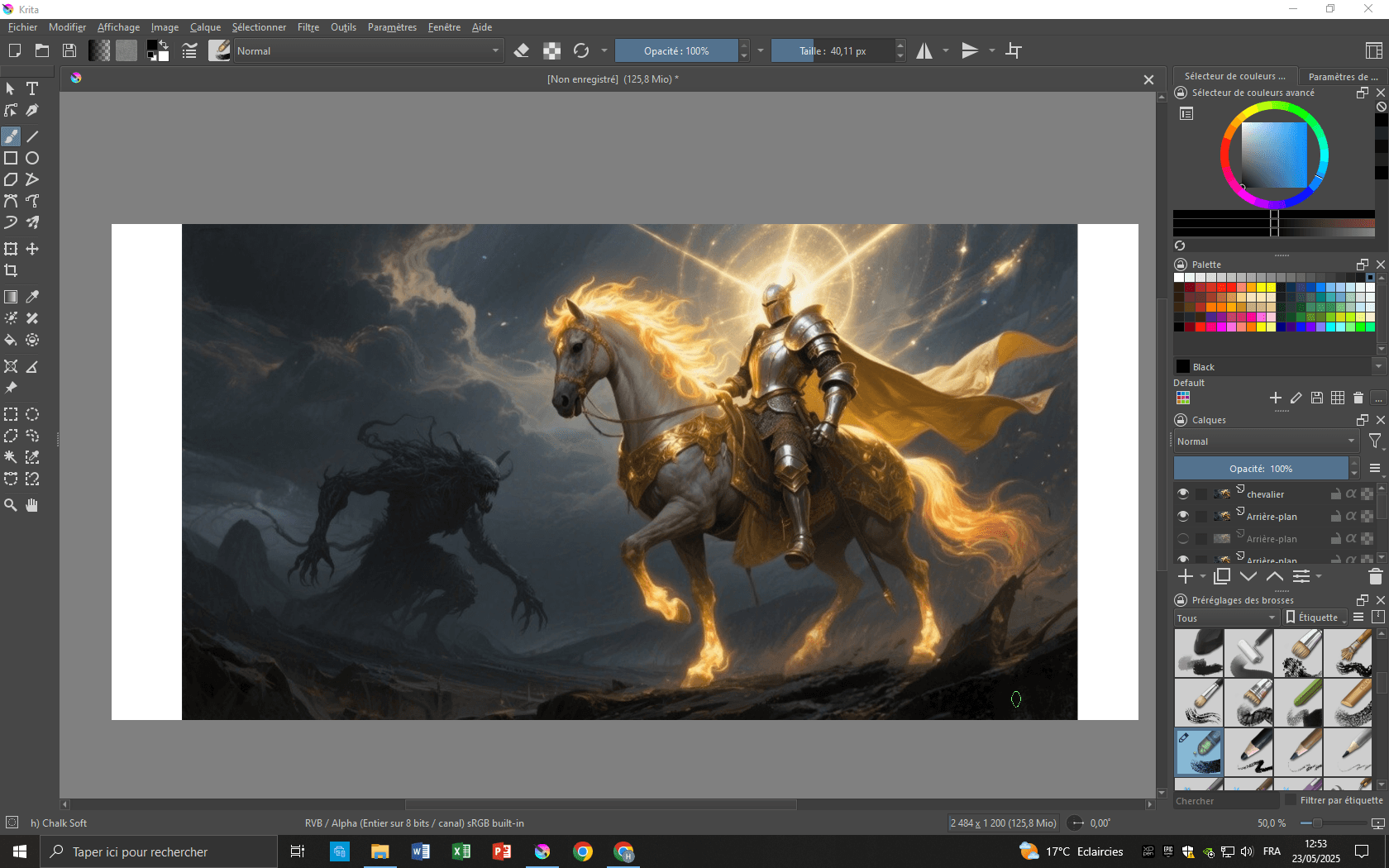Image resolution: width=1389 pixels, height=868 pixels.
Task: Save the document from toolbar
Action: pos(69,50)
